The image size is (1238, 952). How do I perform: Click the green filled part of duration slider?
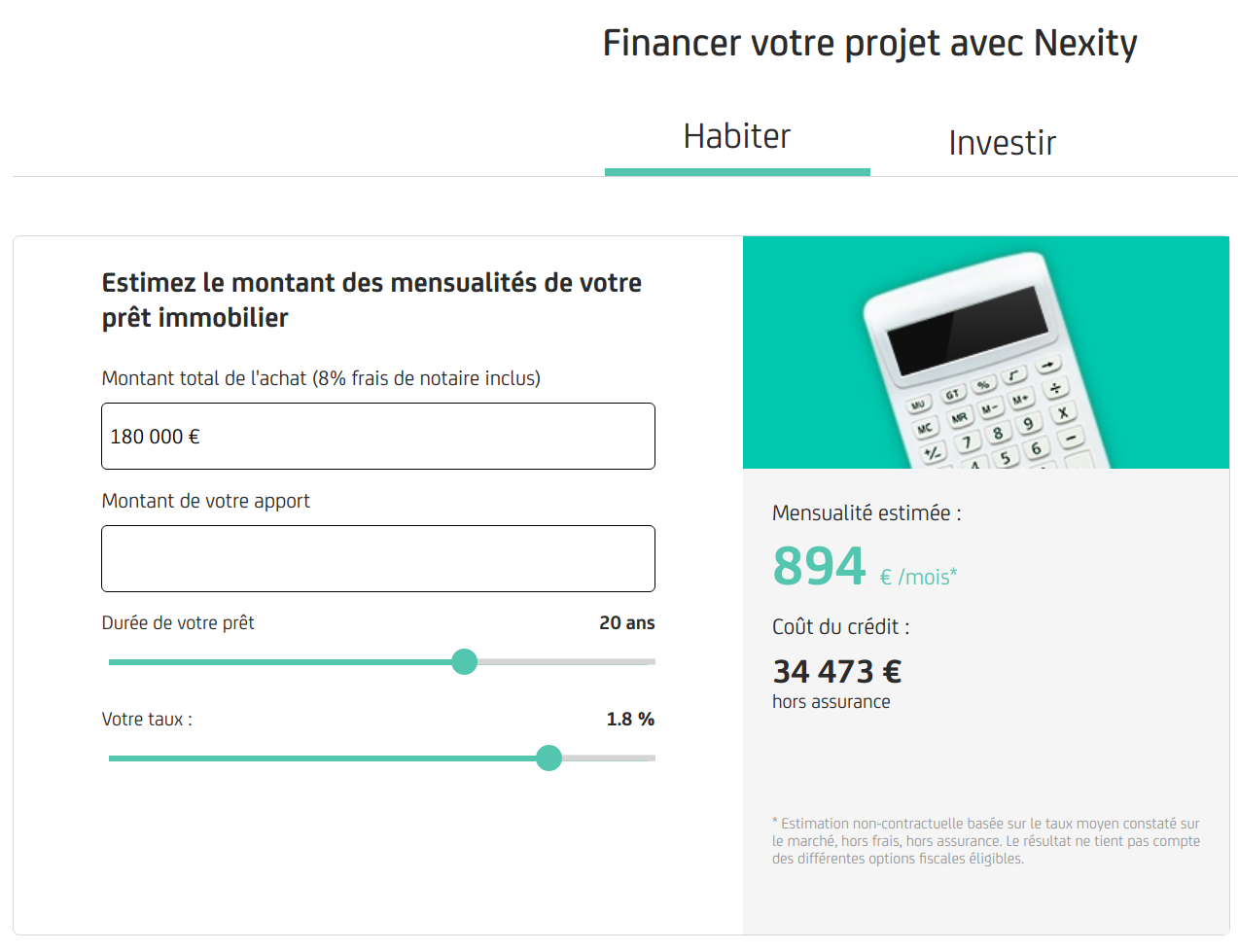pos(280,662)
